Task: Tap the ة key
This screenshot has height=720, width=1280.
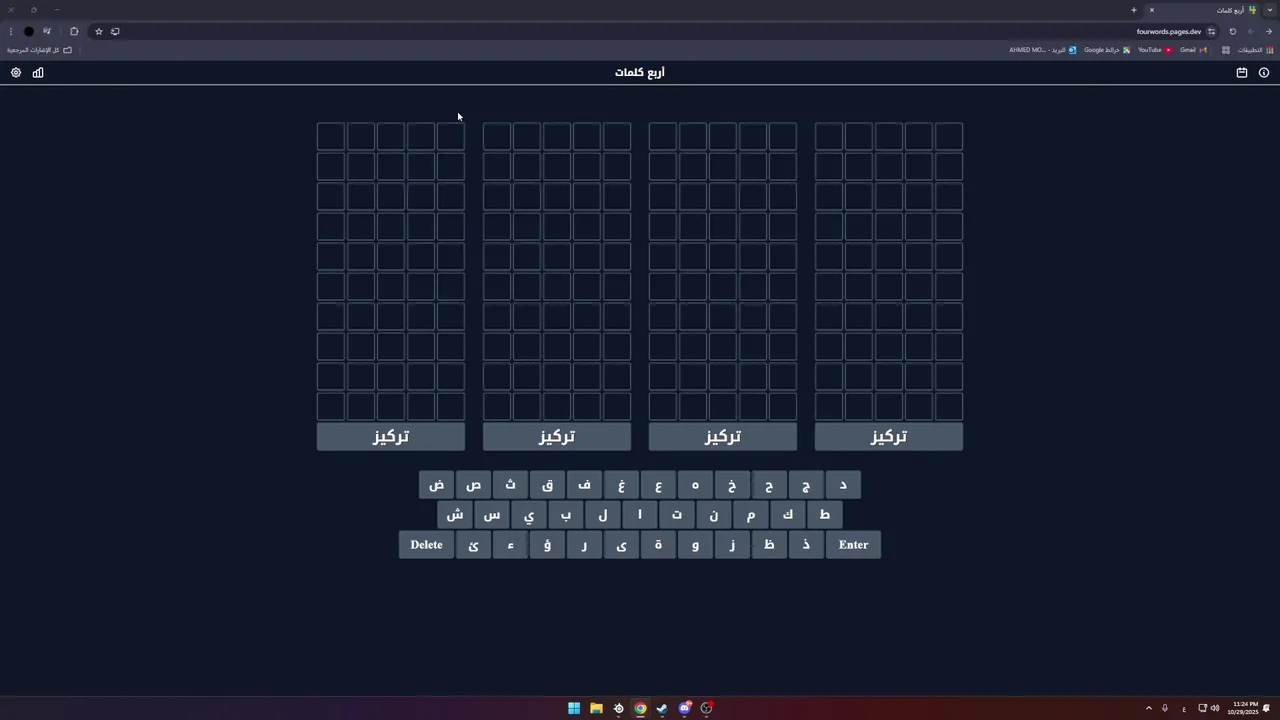Action: click(x=658, y=545)
